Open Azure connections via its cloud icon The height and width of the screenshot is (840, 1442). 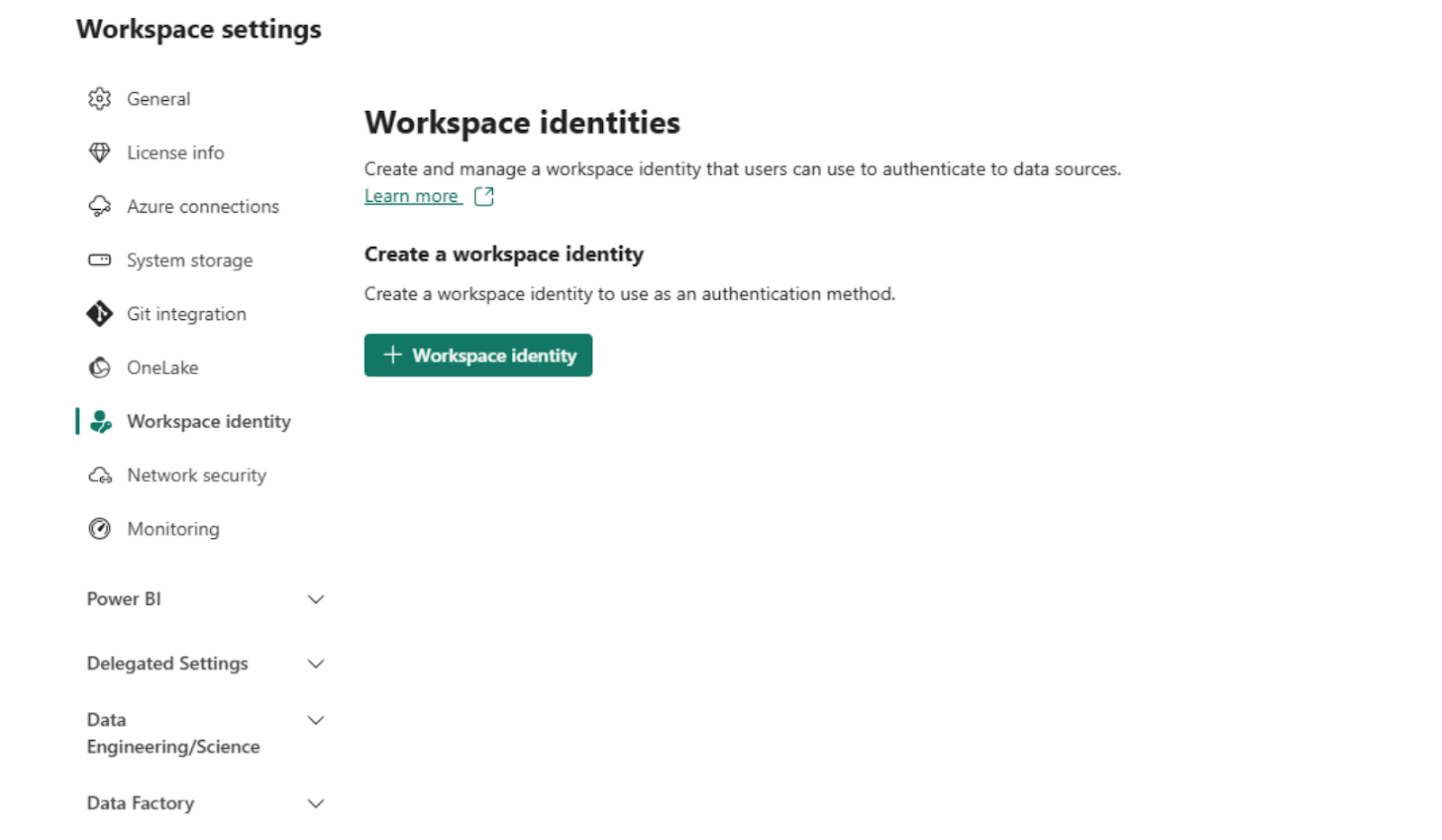(100, 205)
